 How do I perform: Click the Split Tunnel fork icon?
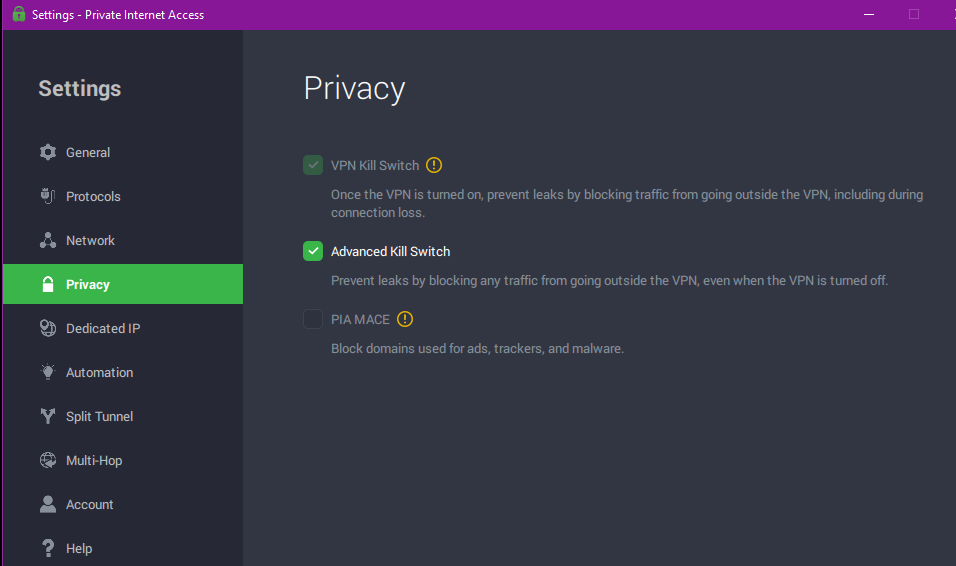pyautogui.click(x=48, y=416)
